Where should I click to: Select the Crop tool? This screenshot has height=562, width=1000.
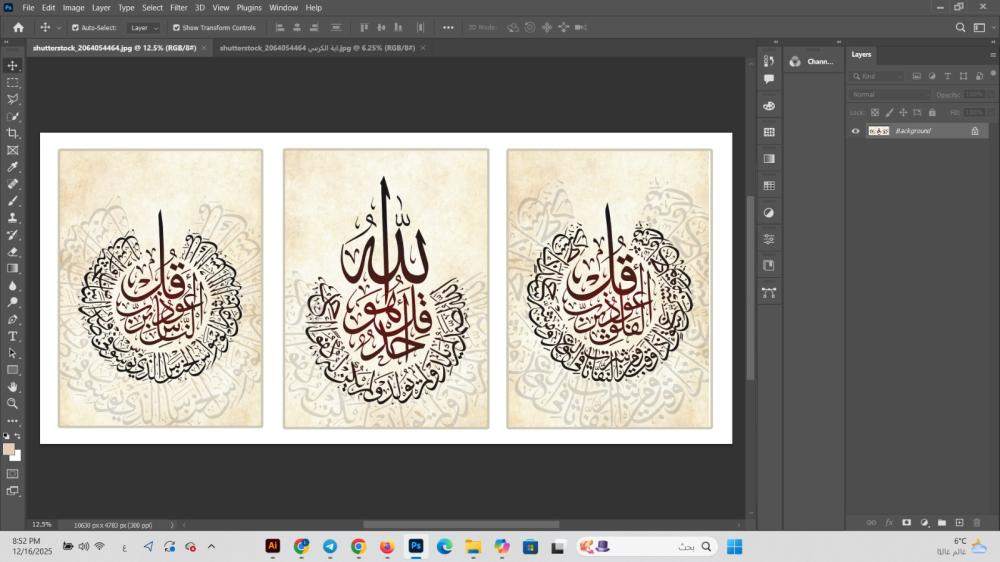(13, 133)
